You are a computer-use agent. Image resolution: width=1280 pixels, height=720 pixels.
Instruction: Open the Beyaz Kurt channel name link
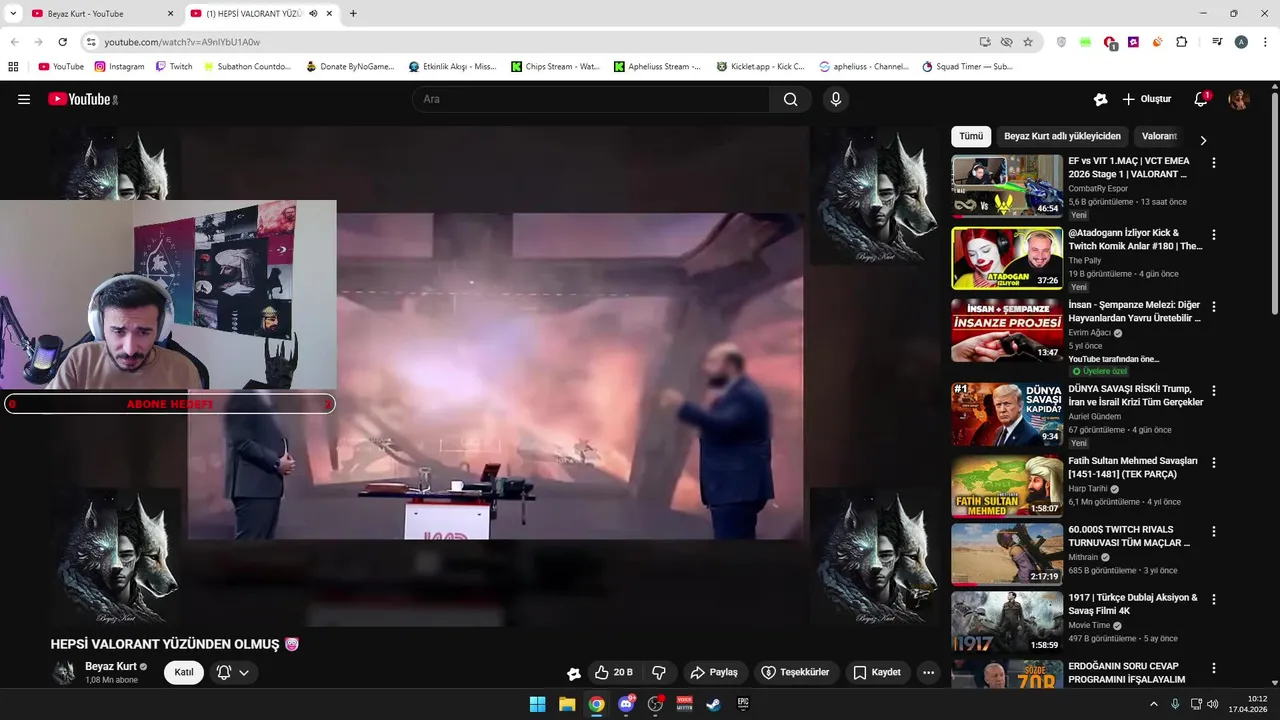click(x=111, y=666)
